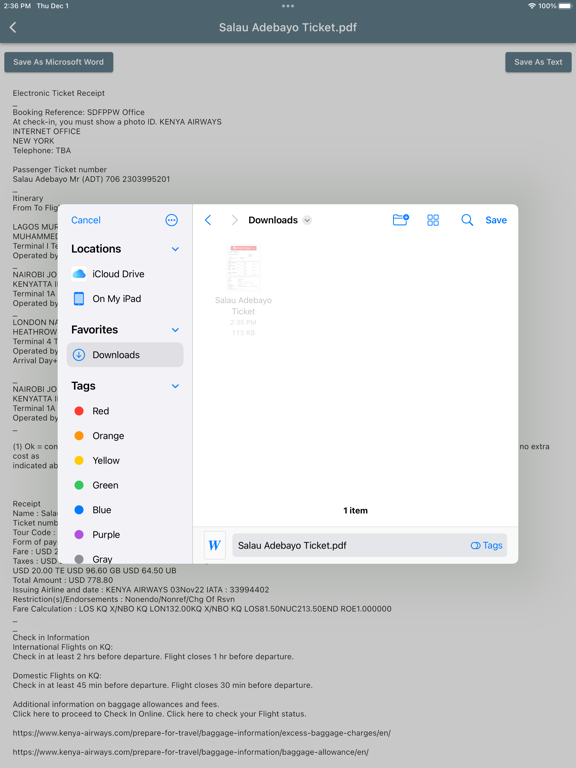Select the Purple tag

pyautogui.click(x=125, y=535)
